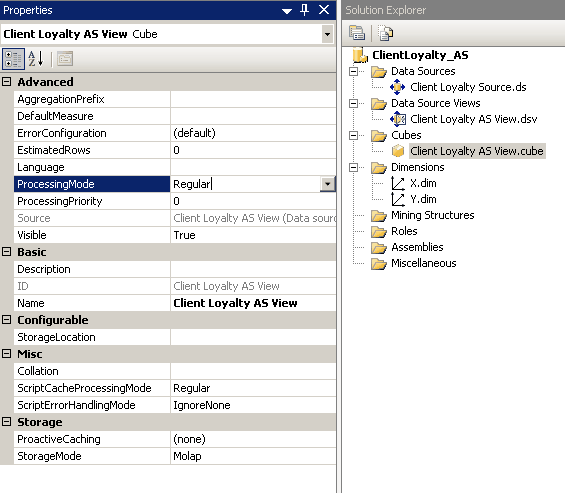Click the ClientLoyalty_AS project node
Image resolution: width=565 pixels, height=493 pixels.
pos(420,55)
